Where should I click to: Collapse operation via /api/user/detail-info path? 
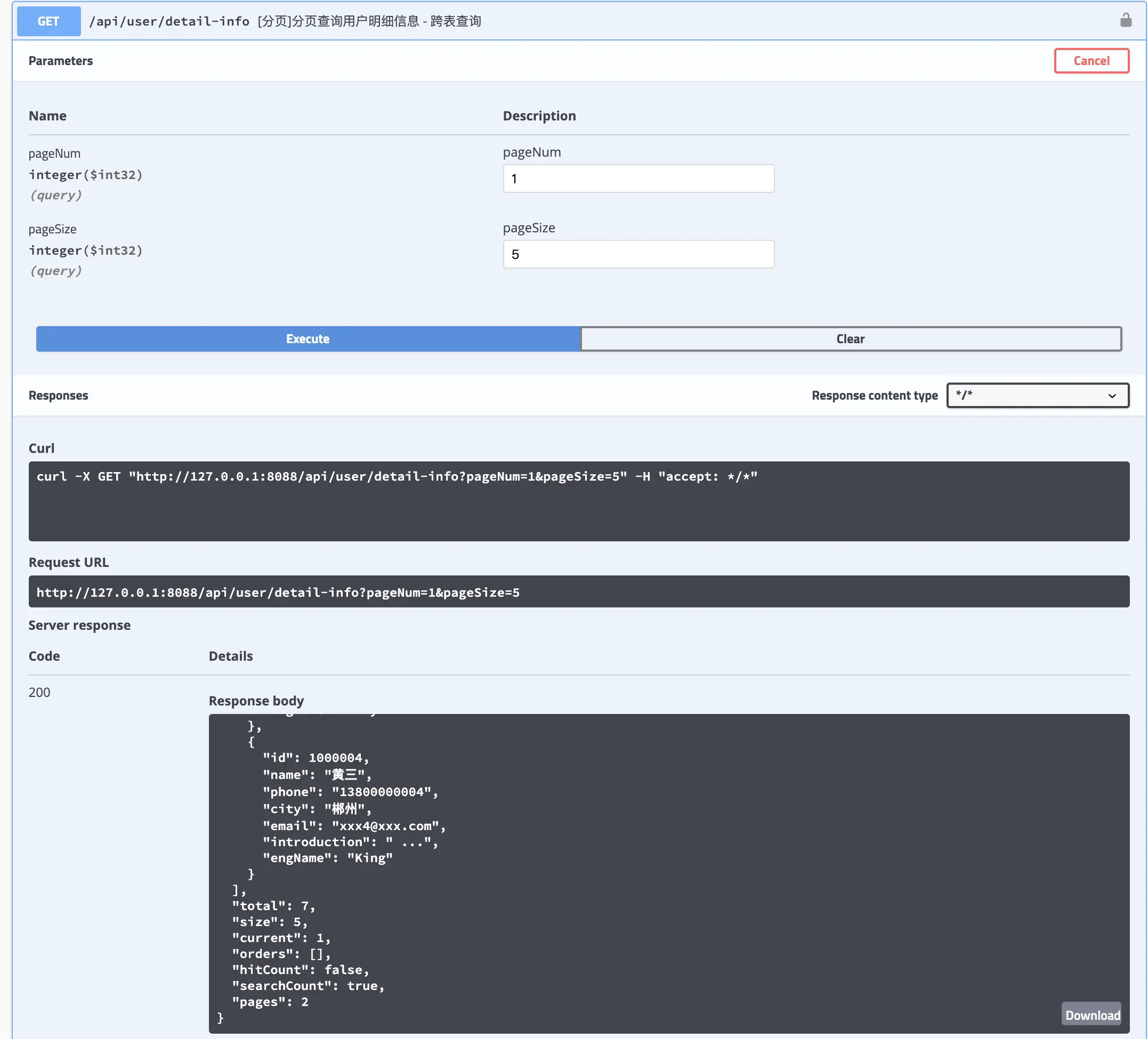pyautogui.click(x=169, y=21)
